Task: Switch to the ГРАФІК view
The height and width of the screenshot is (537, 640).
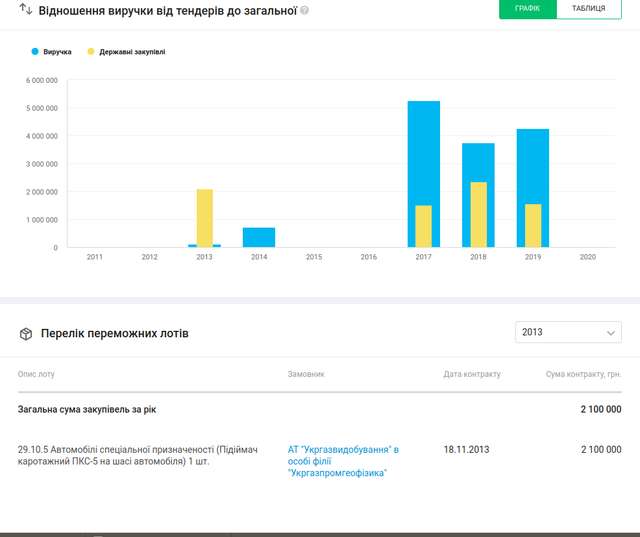Action: click(527, 9)
